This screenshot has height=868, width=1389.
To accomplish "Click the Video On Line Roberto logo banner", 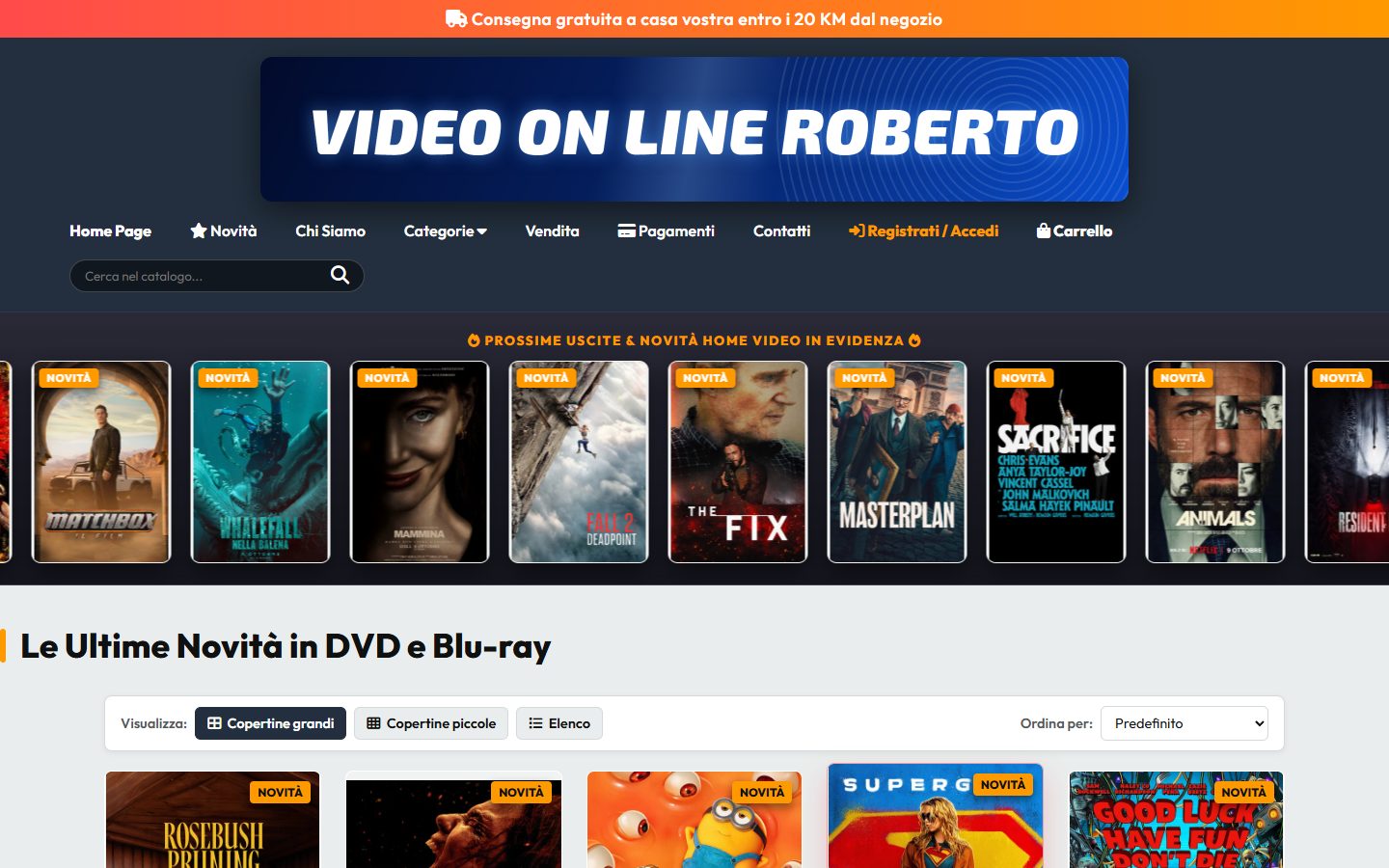I will tap(694, 129).
